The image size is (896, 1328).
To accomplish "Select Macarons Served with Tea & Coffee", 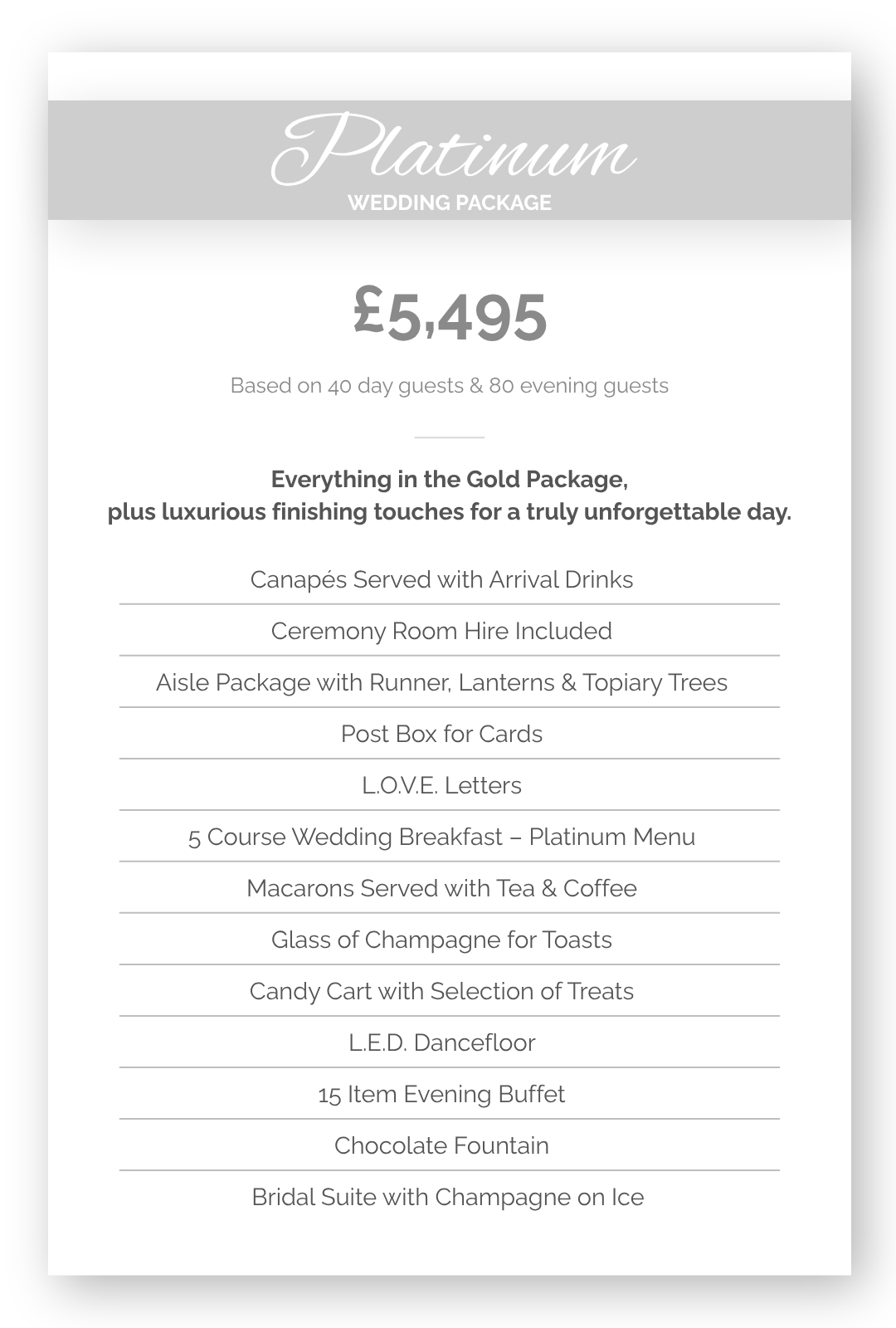I will tap(441, 888).
